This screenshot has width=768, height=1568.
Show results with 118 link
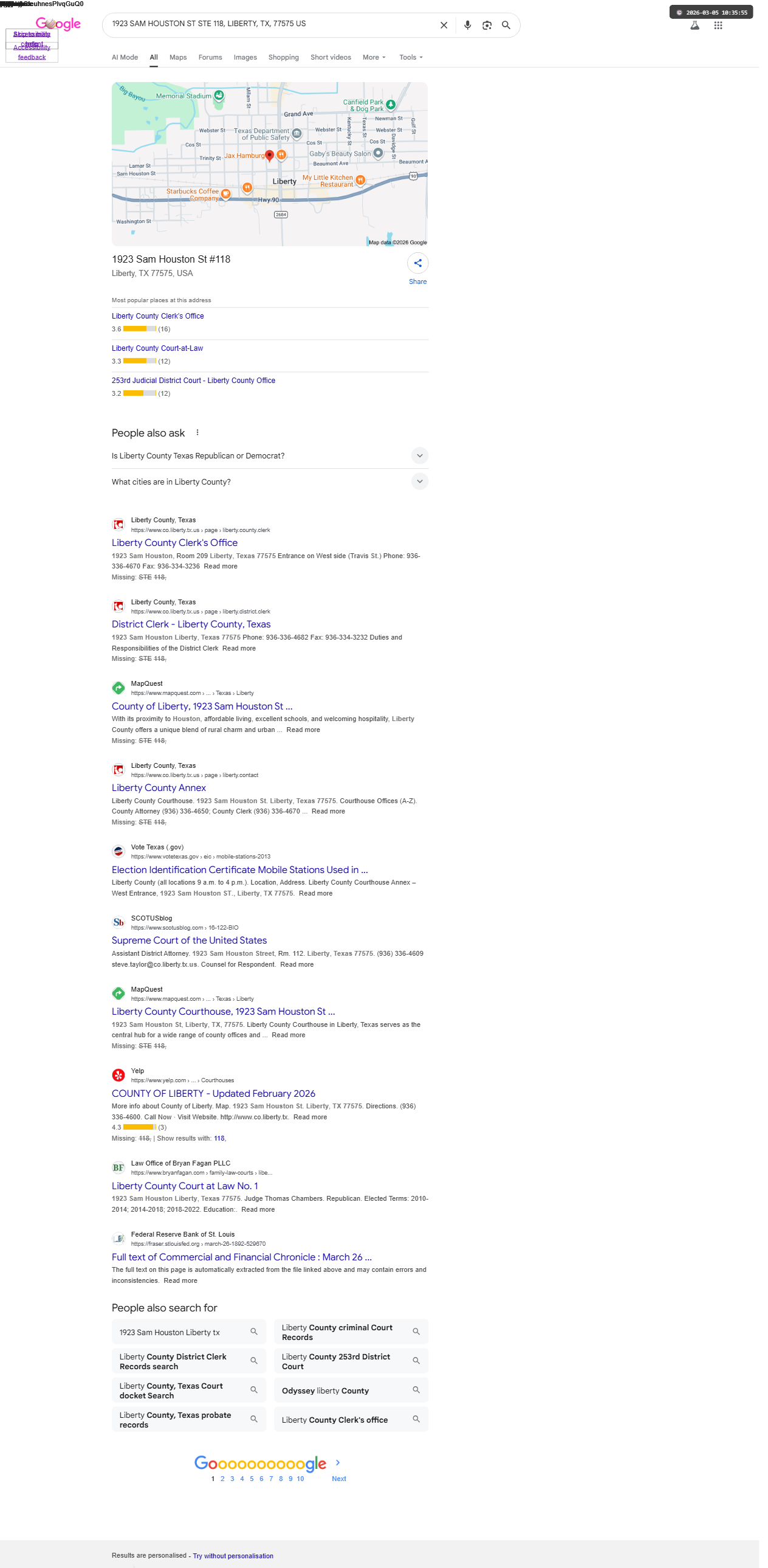point(219,1138)
